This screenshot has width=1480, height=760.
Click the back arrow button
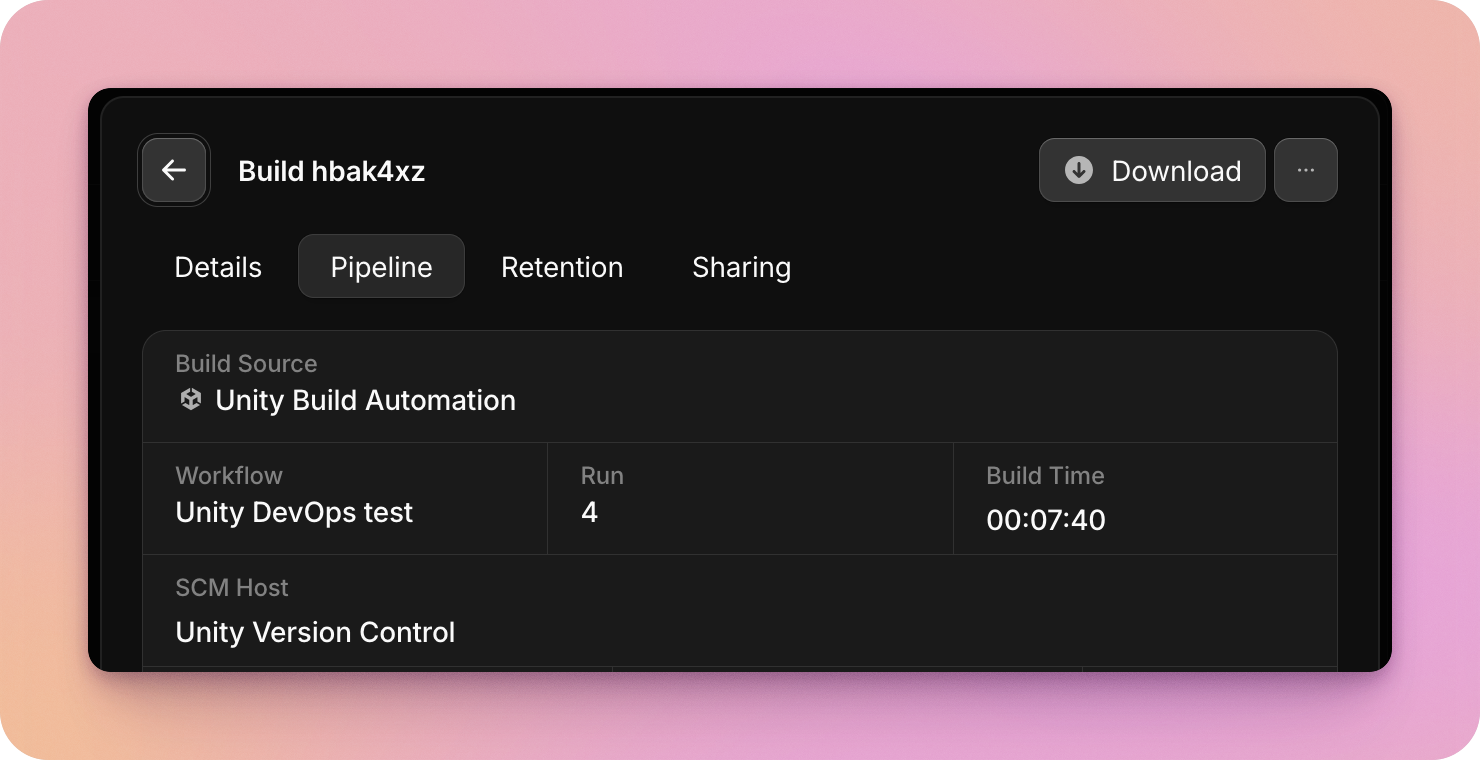tap(174, 170)
